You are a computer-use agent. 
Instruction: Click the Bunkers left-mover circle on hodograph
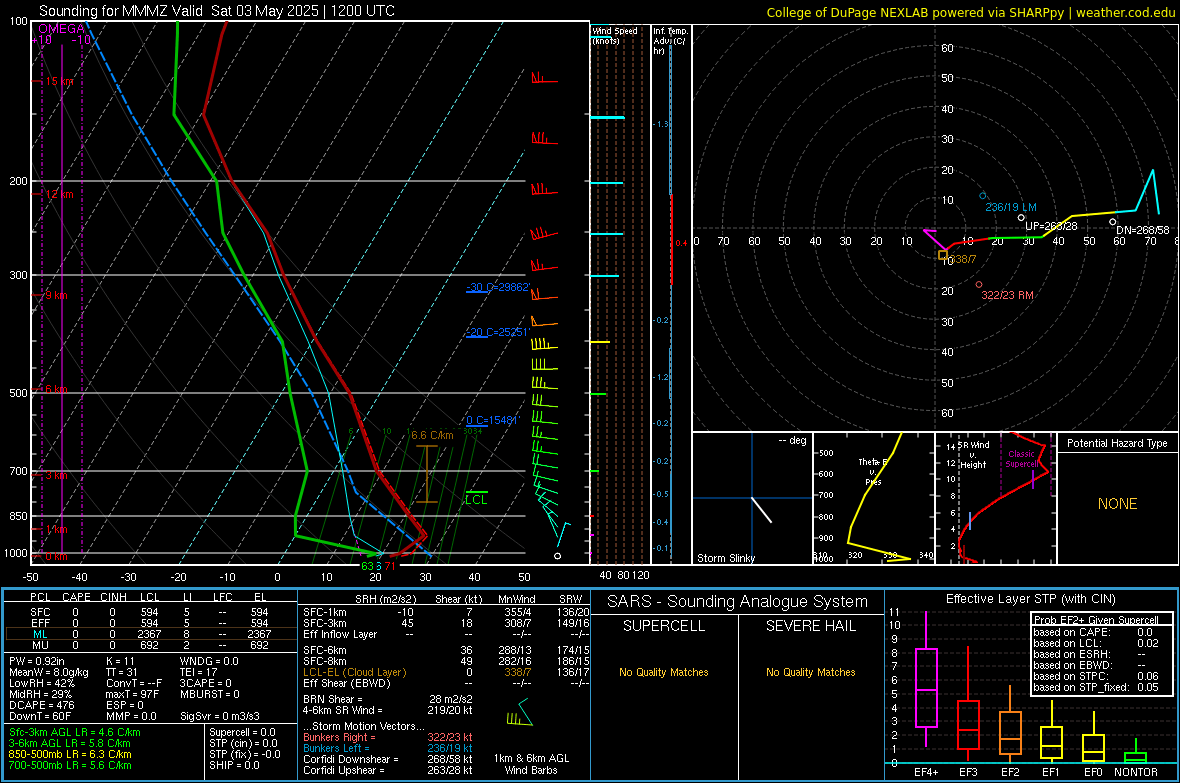[983, 196]
